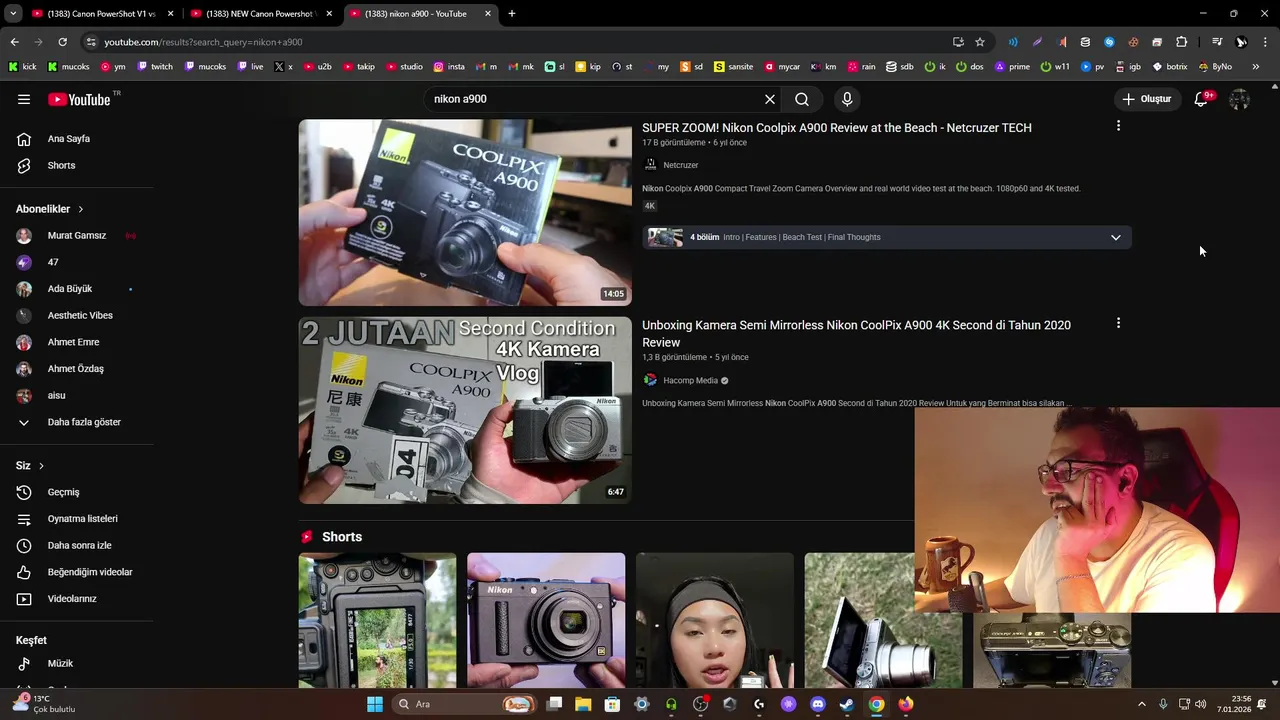Open the insta bookmark
Screen dimensions: 1280x720
point(449,67)
